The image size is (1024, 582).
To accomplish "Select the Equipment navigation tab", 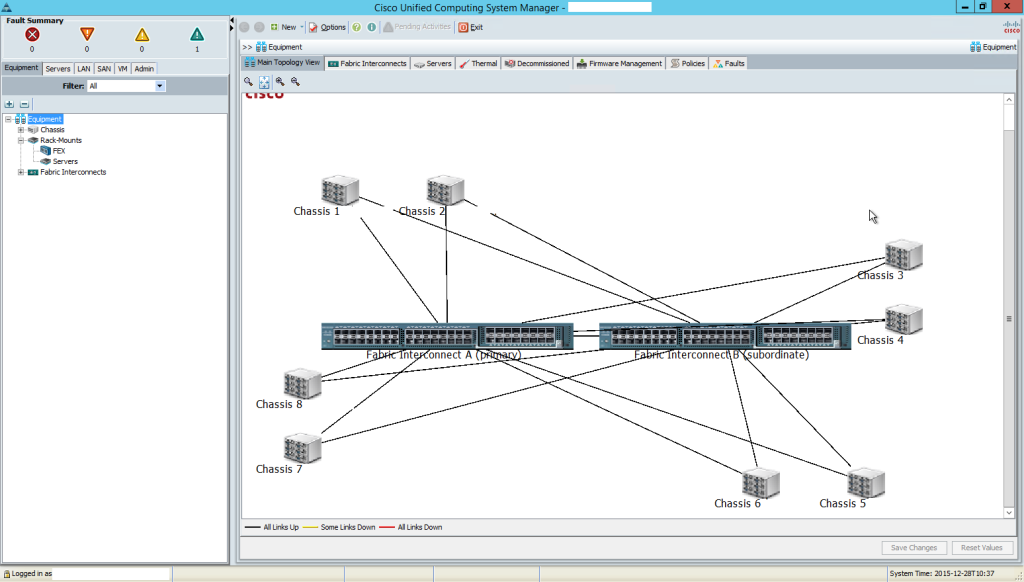I will tap(22, 68).
